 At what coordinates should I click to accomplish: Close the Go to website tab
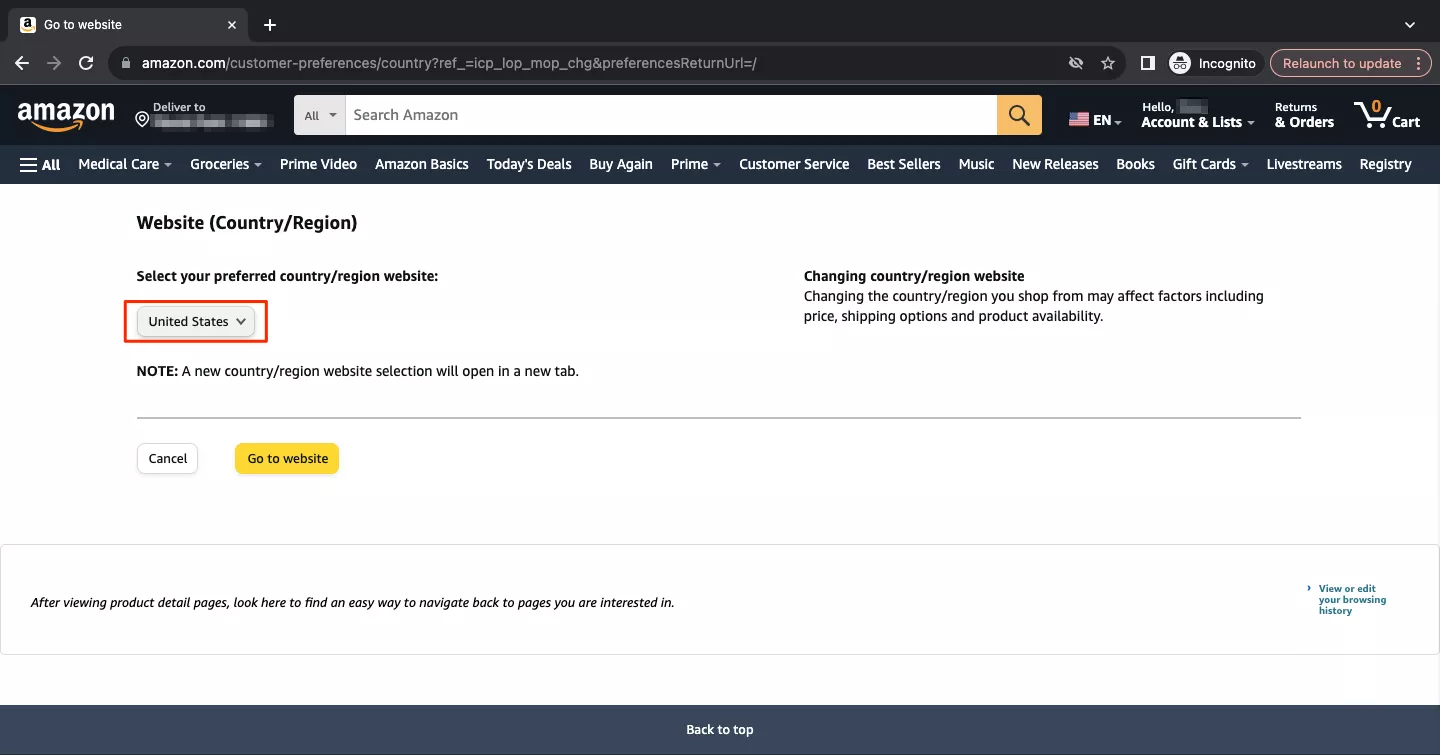tap(232, 25)
